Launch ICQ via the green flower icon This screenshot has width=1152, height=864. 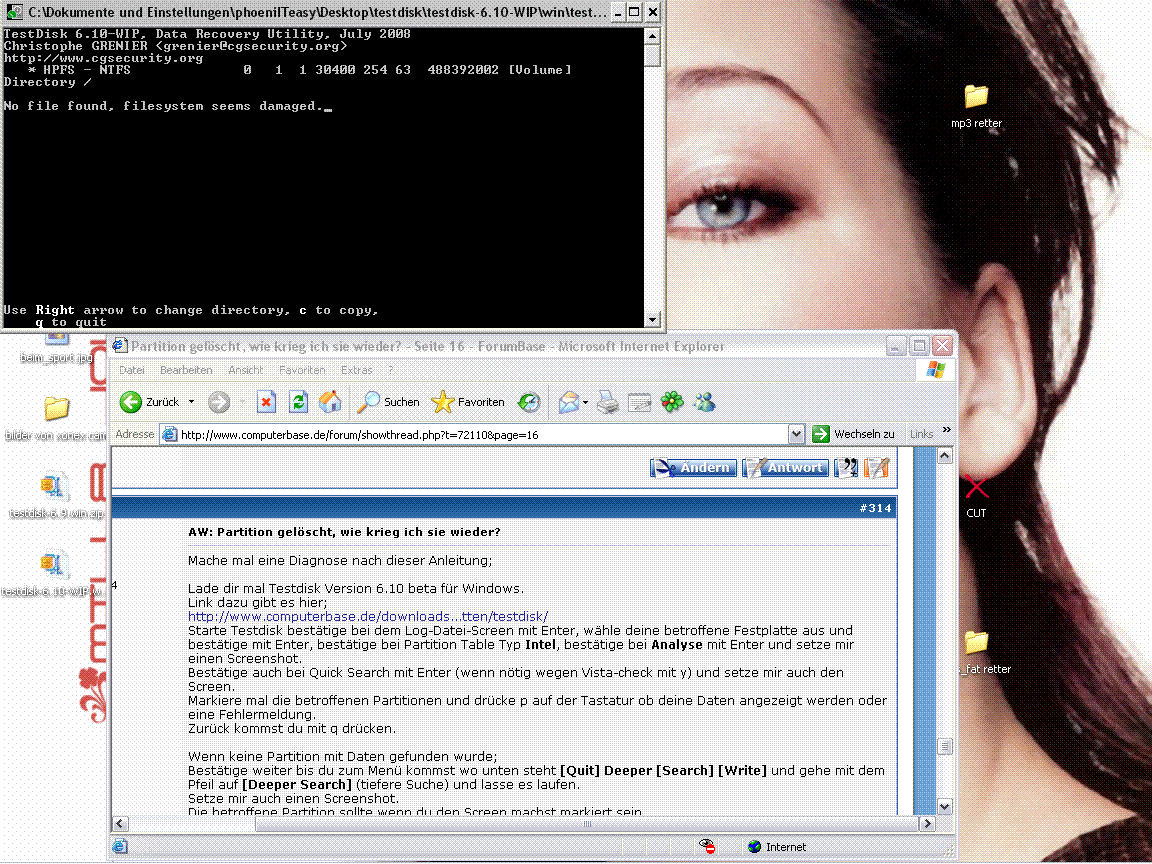tap(672, 402)
